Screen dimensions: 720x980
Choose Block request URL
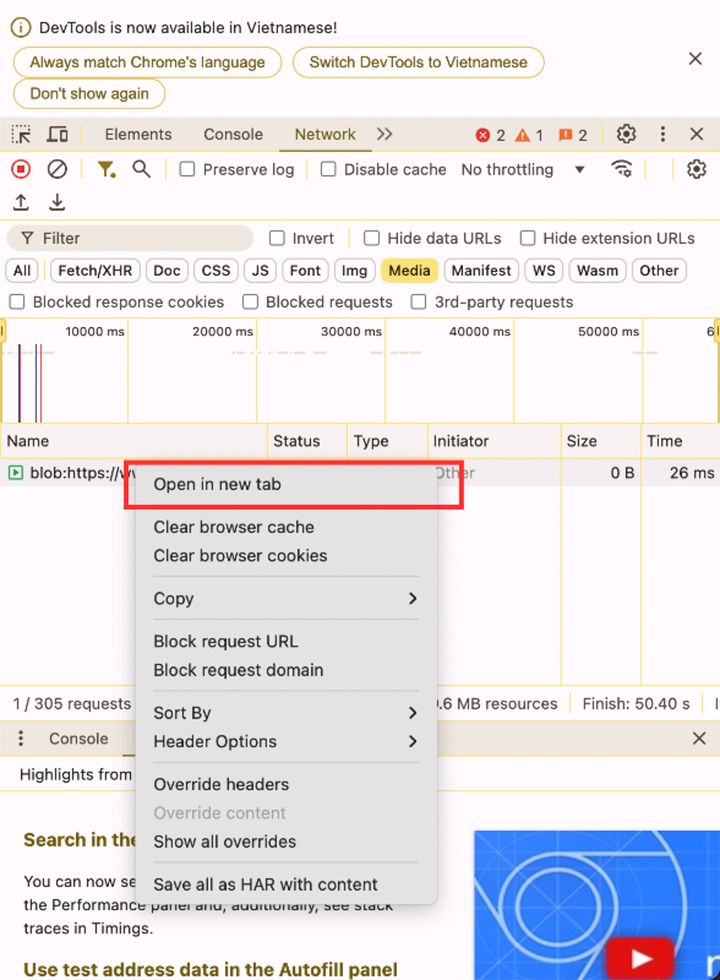click(x=286, y=641)
